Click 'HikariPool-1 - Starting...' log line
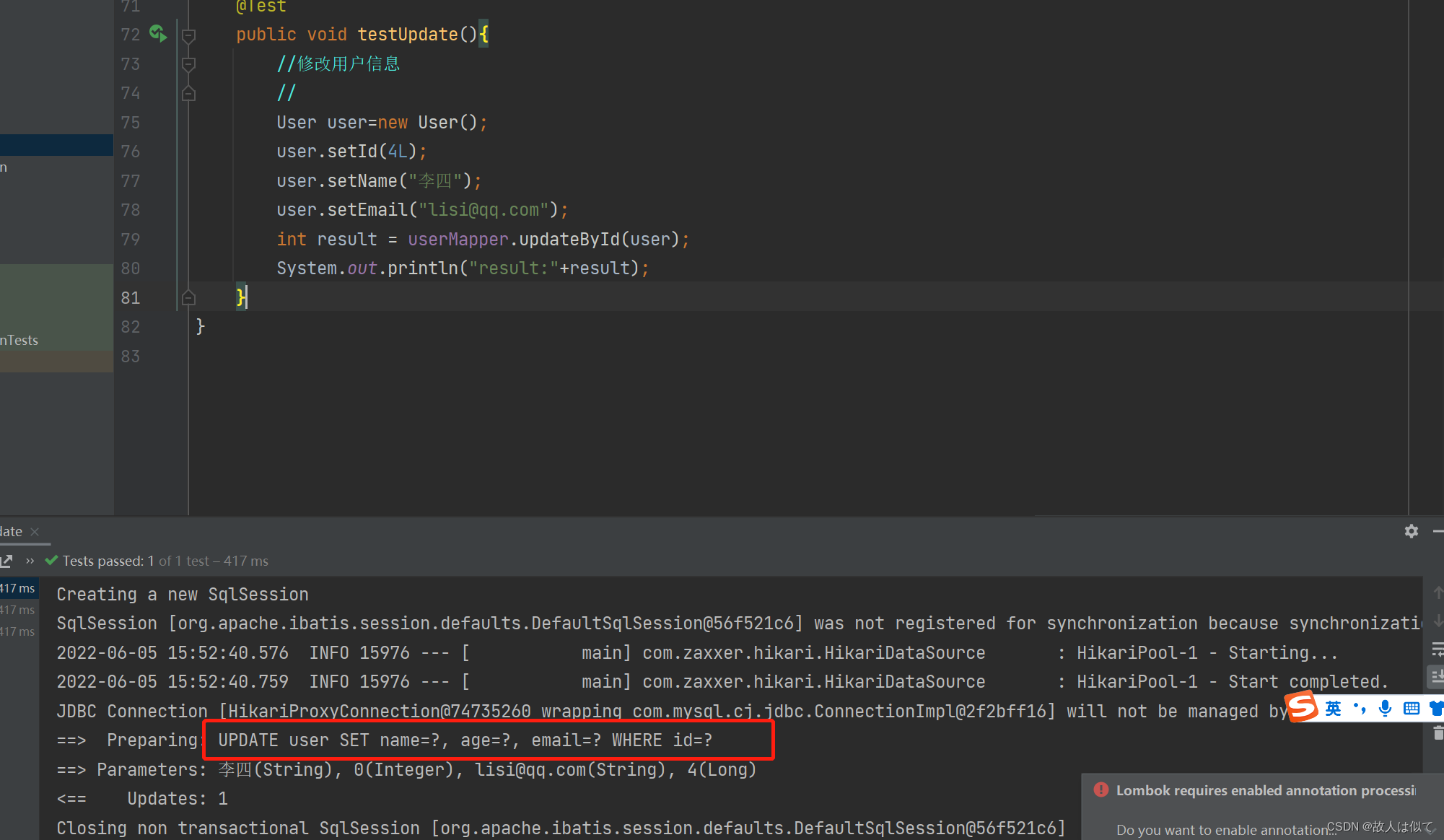The image size is (1444, 840). coord(698,653)
